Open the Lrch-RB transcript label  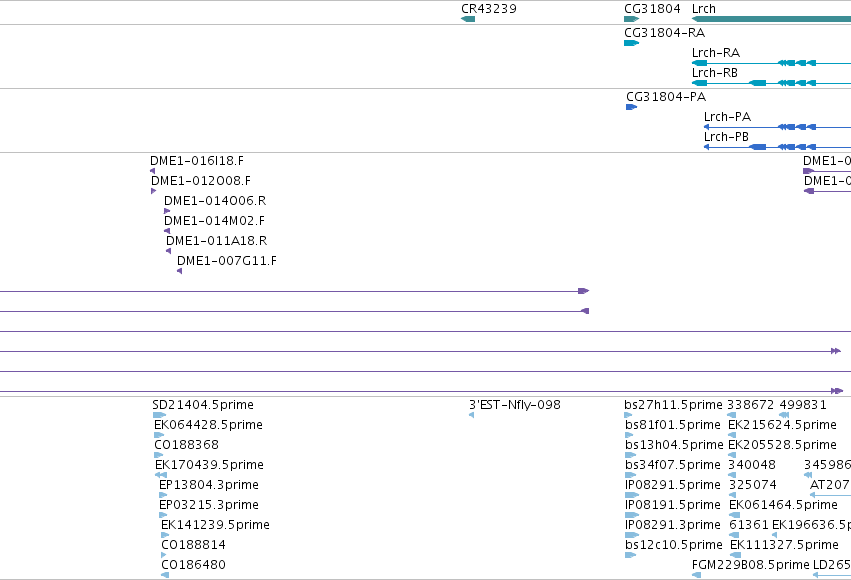(715, 73)
